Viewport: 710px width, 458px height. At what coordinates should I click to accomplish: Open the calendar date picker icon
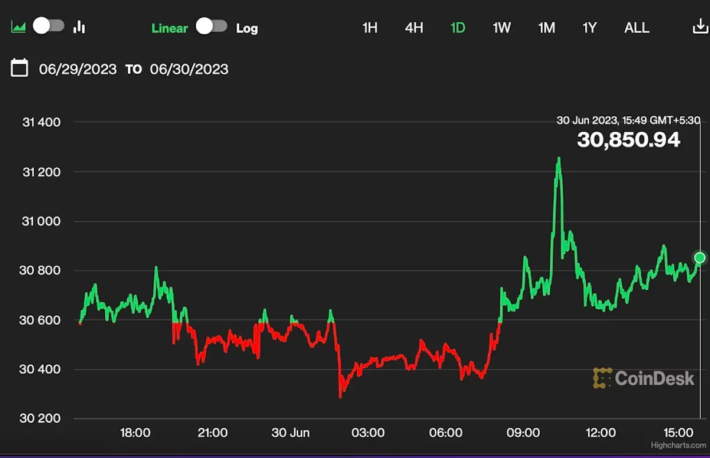click(19, 68)
